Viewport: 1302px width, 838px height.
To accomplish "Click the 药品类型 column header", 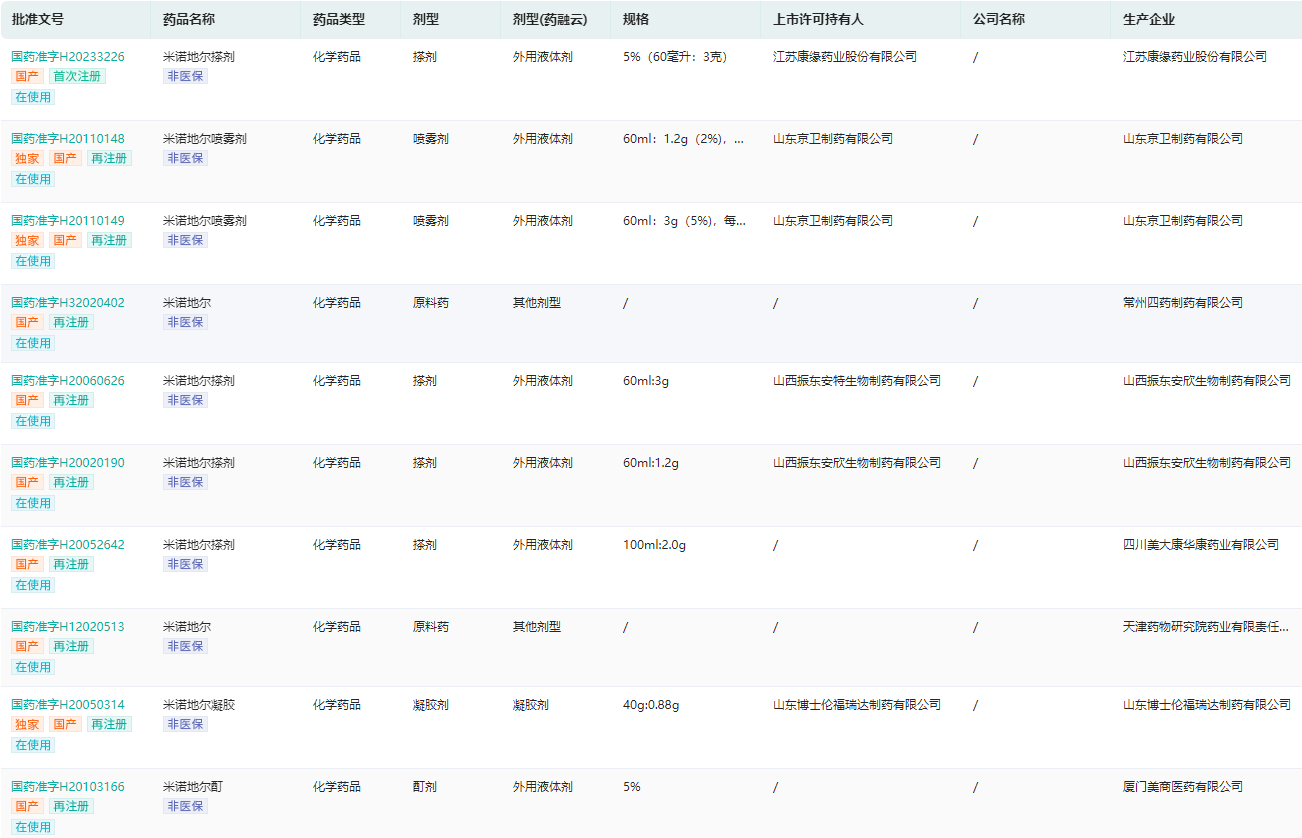I will tap(339, 19).
